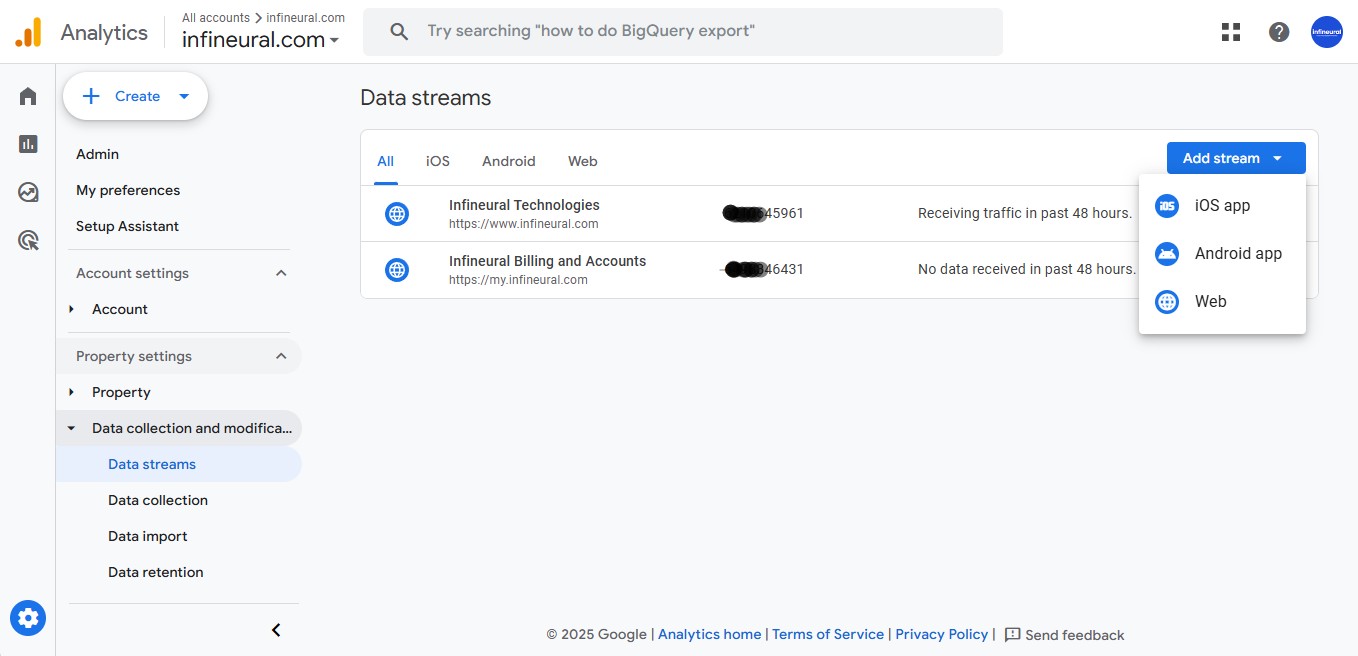This screenshot has width=1358, height=656.
Task: Expand the Property tree arrow
Action: 71,392
